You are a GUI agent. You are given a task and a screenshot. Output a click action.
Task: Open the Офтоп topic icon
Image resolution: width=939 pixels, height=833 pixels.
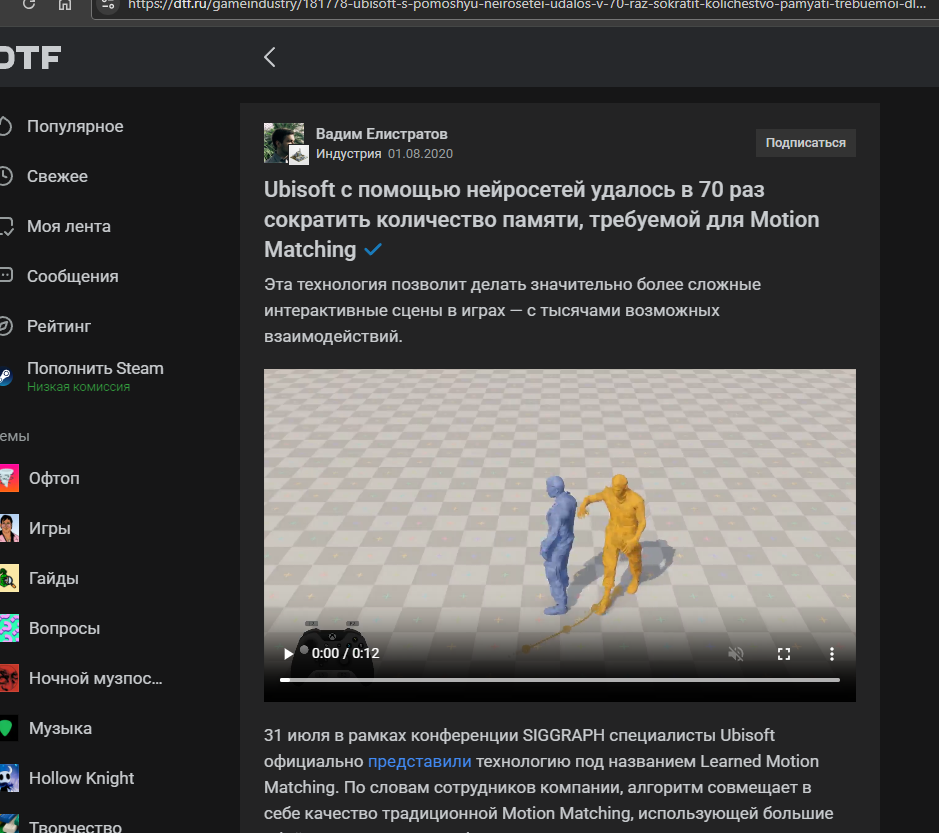point(9,478)
